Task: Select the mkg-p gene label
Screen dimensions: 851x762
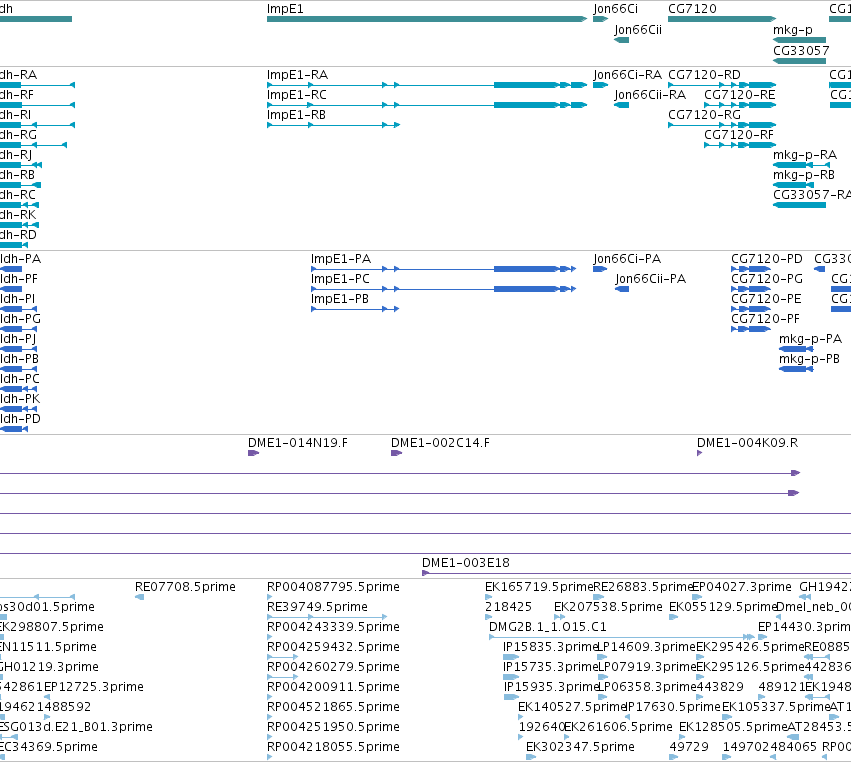Action: [792, 29]
